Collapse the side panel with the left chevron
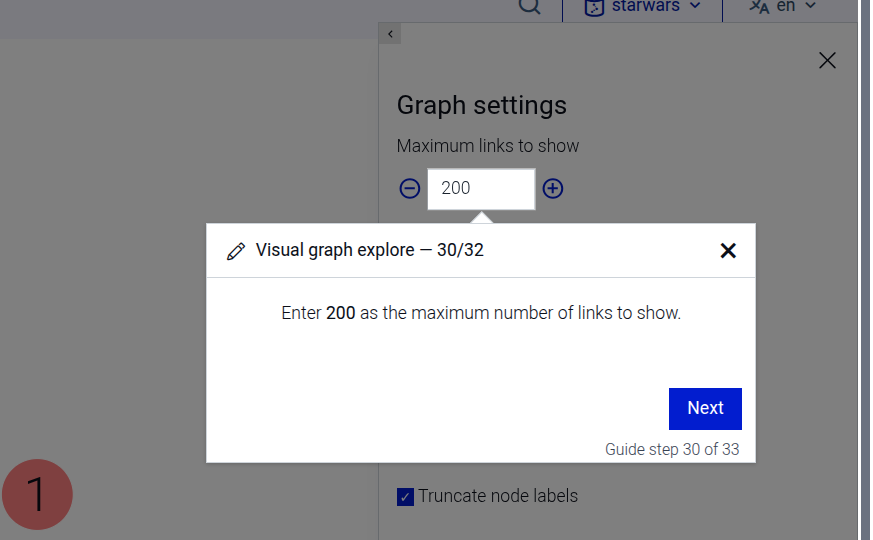The width and height of the screenshot is (873, 540). [390, 34]
